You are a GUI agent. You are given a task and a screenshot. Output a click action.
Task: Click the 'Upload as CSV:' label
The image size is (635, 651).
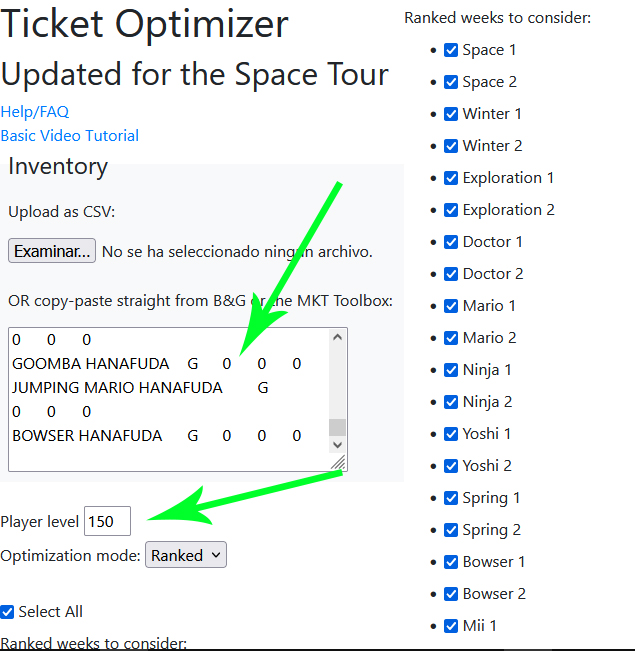click(61, 212)
